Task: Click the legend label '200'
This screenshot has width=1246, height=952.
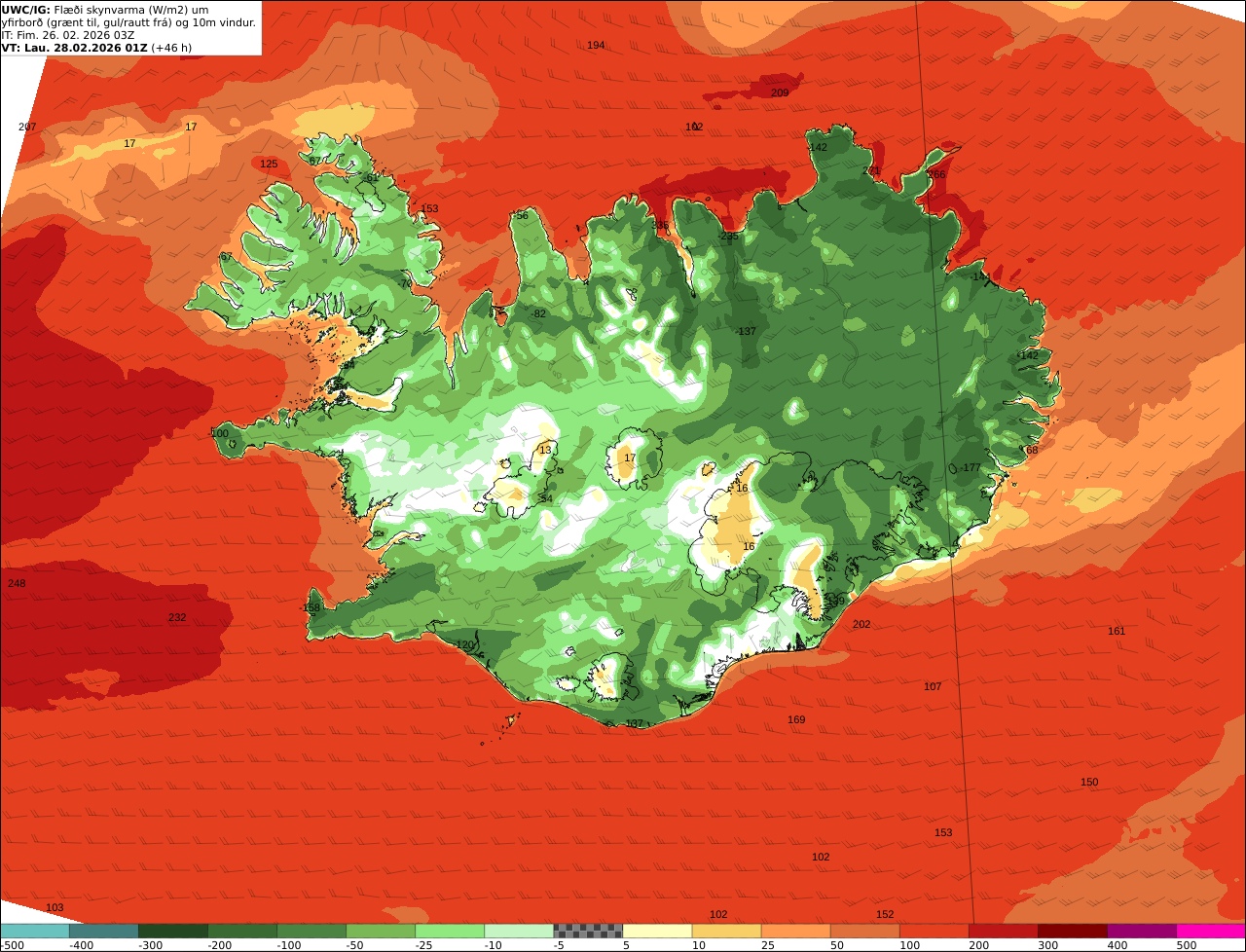Action: click(x=977, y=945)
